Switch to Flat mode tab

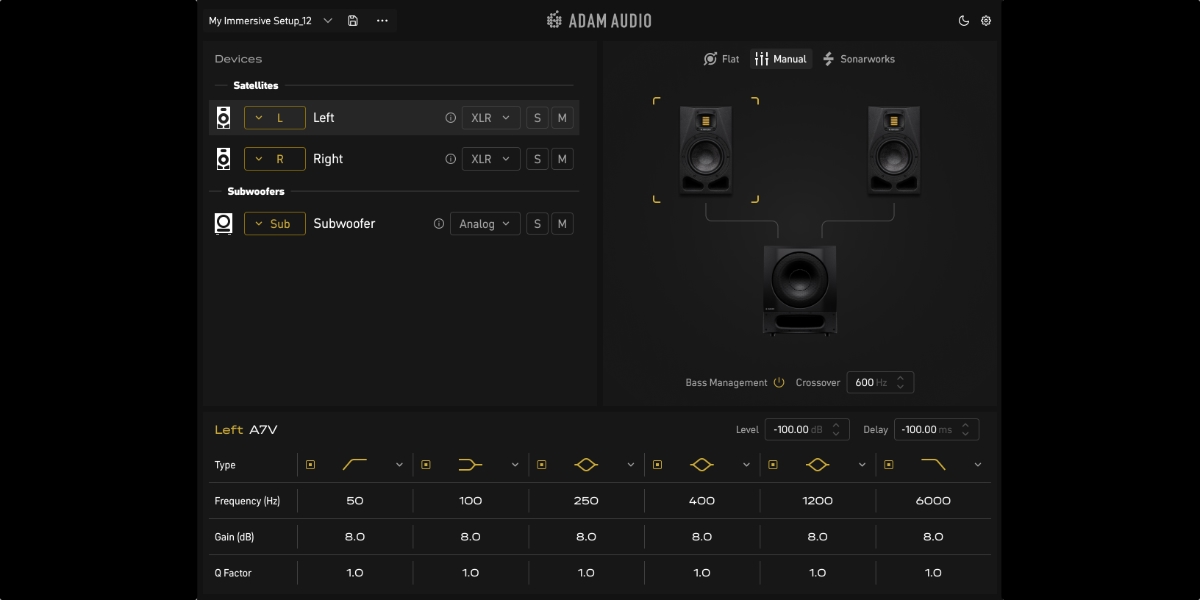click(x=721, y=59)
